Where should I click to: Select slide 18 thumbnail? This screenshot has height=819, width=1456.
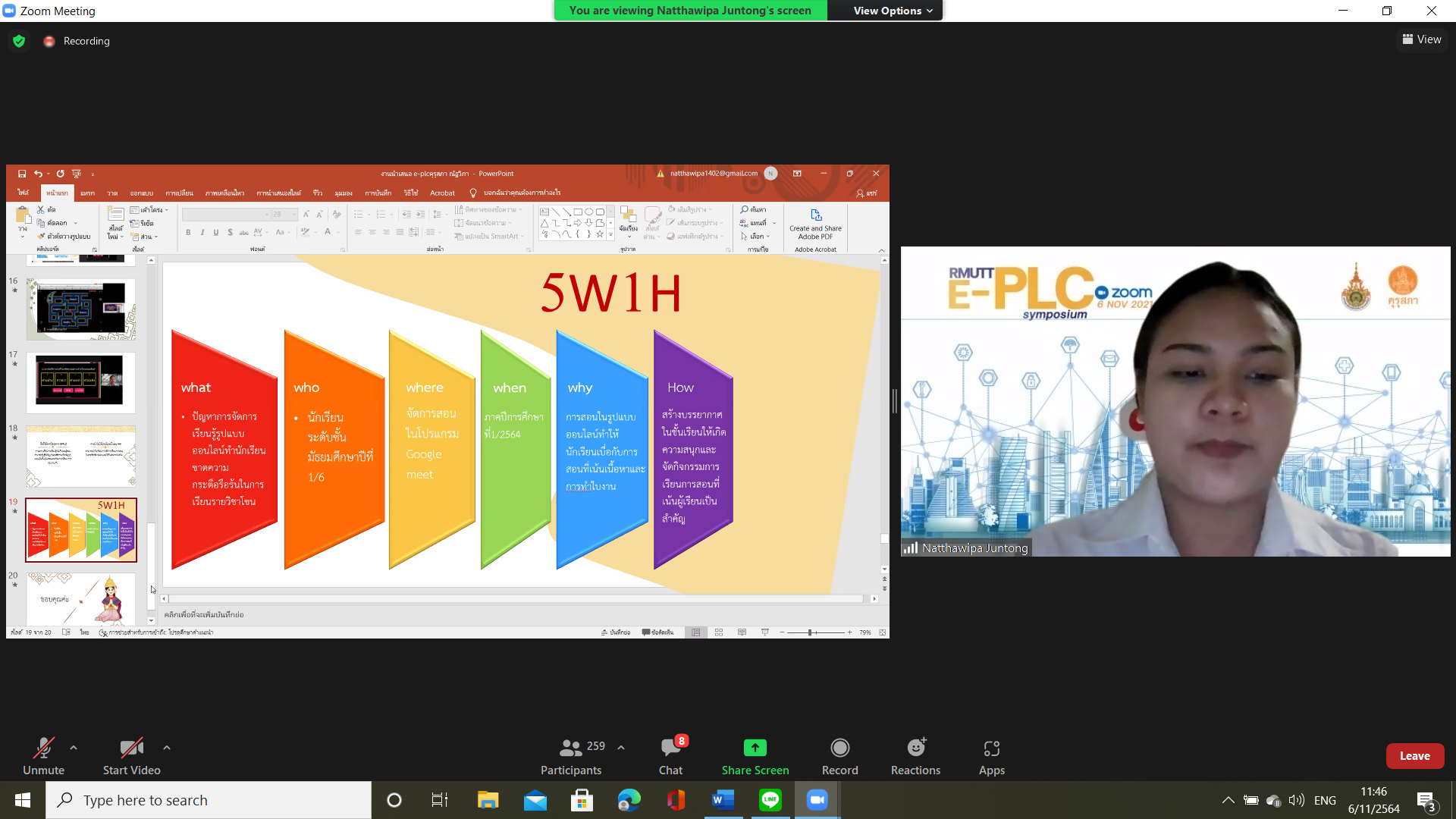(81, 457)
